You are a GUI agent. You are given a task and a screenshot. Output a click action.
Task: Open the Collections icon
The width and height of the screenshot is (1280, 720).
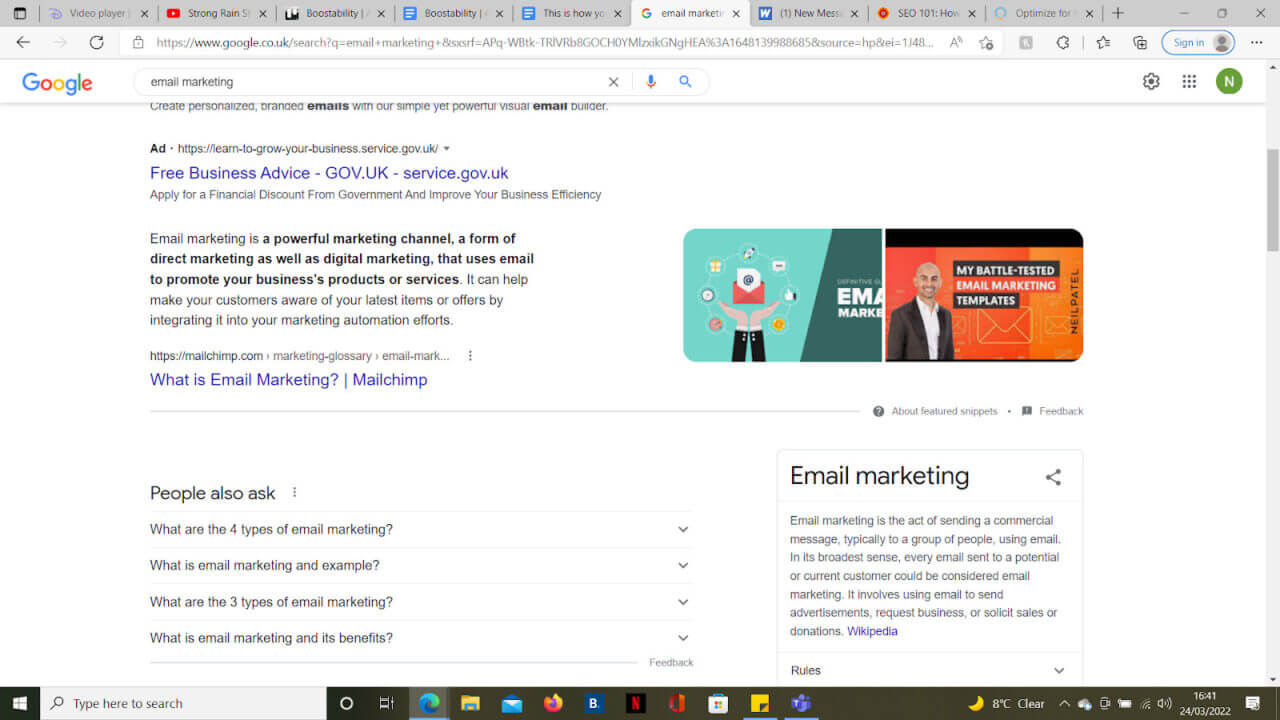click(x=1140, y=43)
